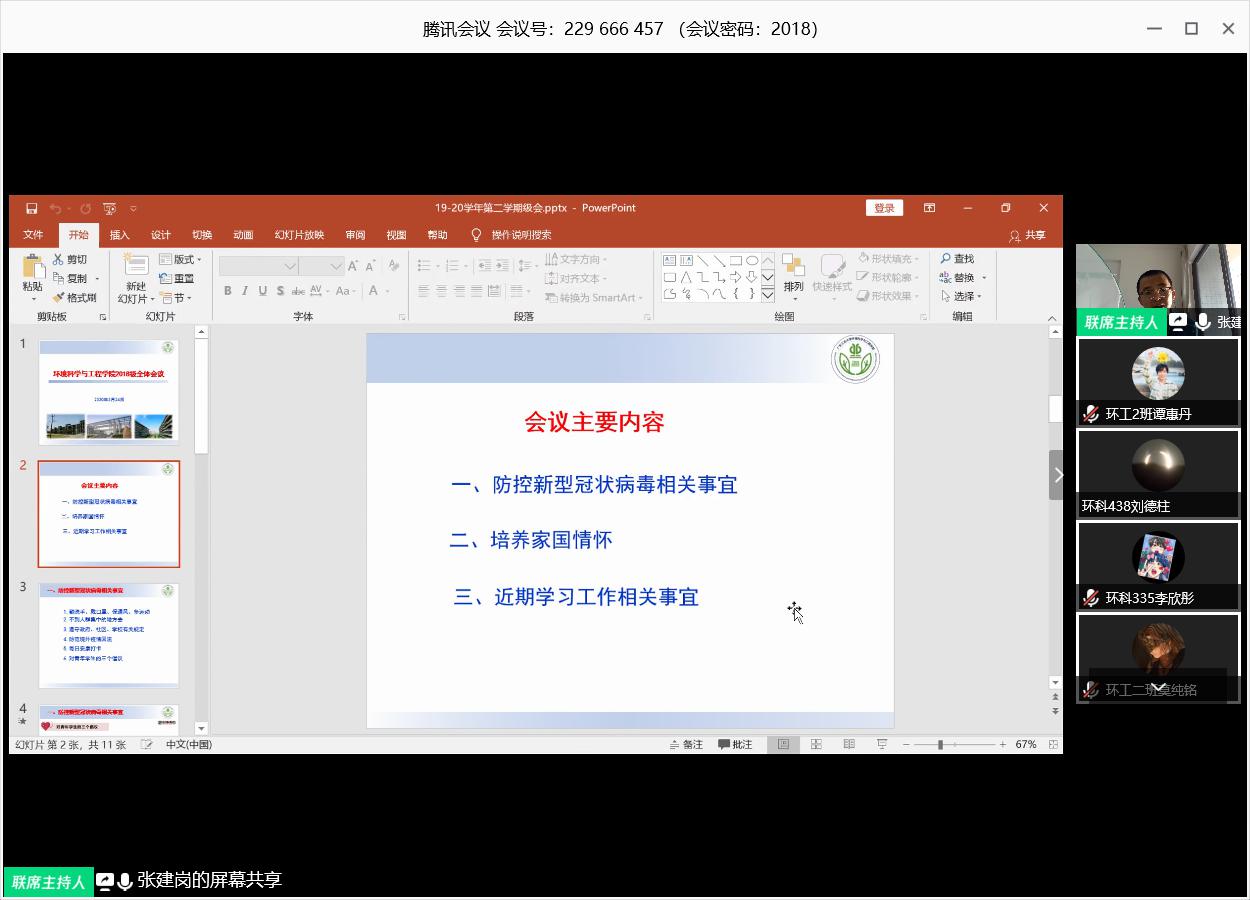Toggle the Notes (备注) pane
1250x900 pixels.
(686, 744)
